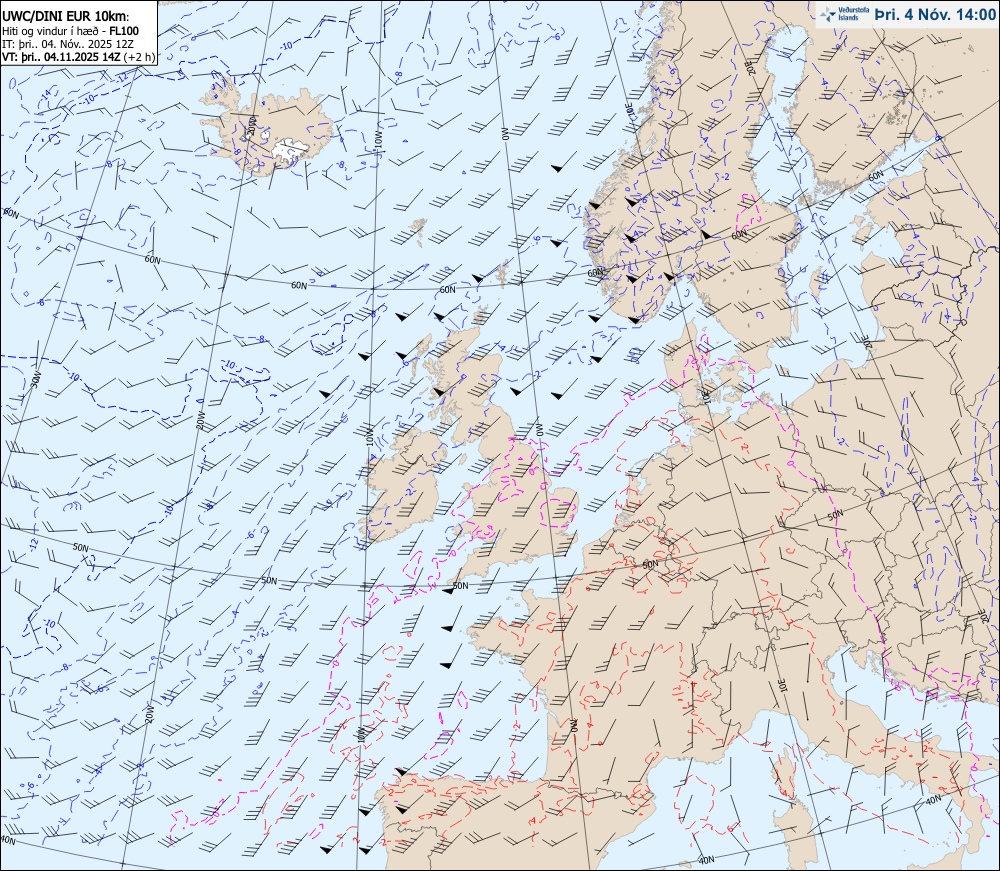Viewport: 1000px width, 871px height.
Task: Click the Veðurstofa Íslands logo icon
Action: pos(828,14)
